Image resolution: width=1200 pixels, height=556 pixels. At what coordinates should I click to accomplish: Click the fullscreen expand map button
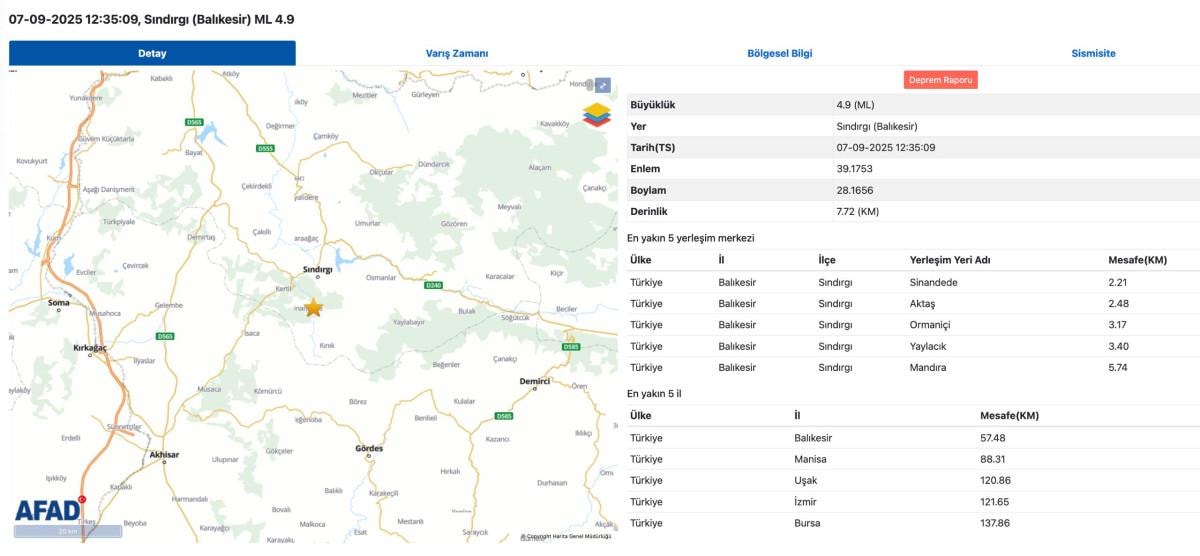(x=602, y=85)
